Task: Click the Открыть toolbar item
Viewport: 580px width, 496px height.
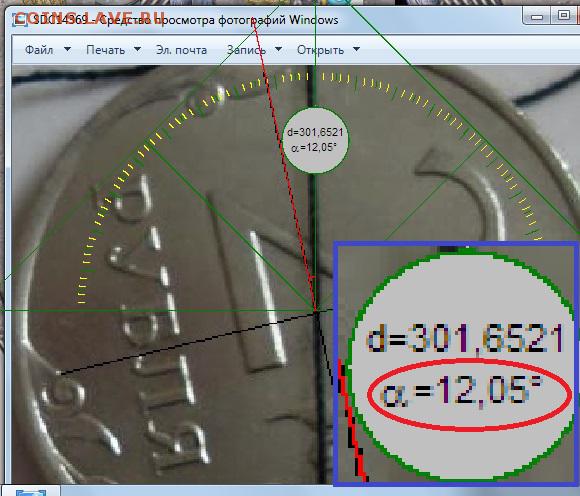Action: tap(320, 50)
